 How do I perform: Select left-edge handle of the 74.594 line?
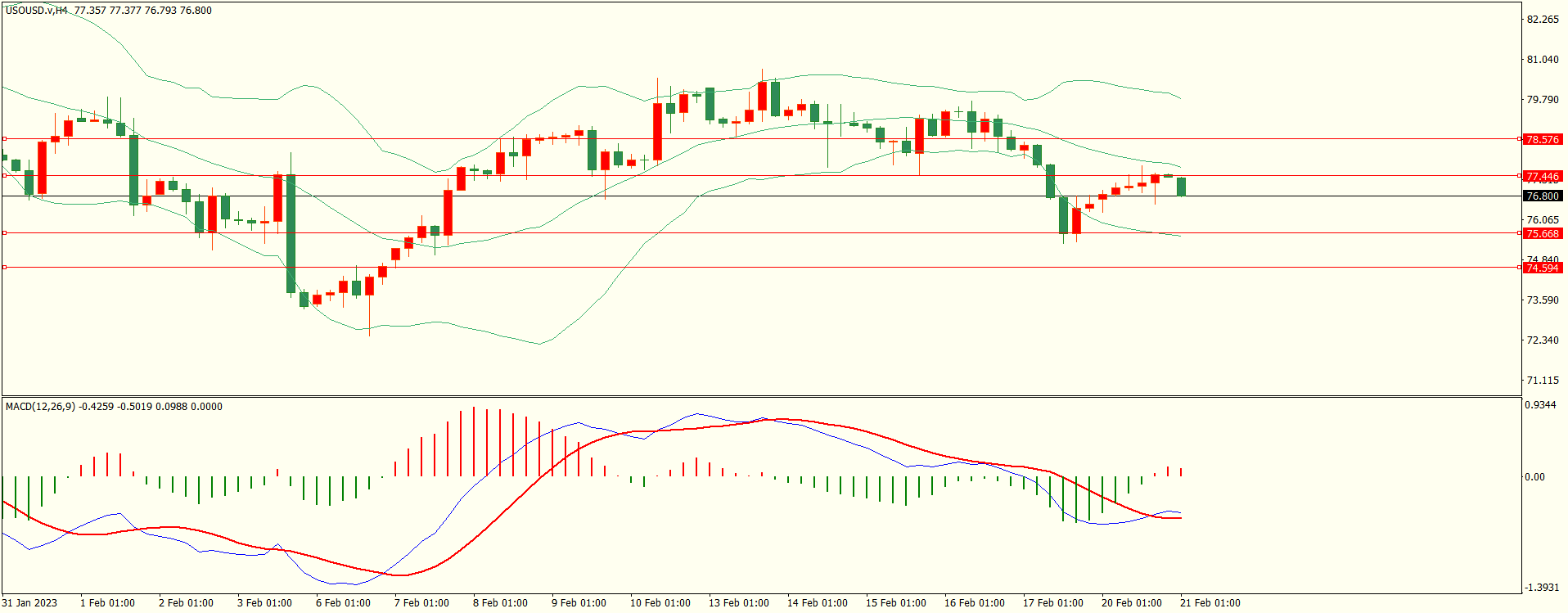(5, 268)
